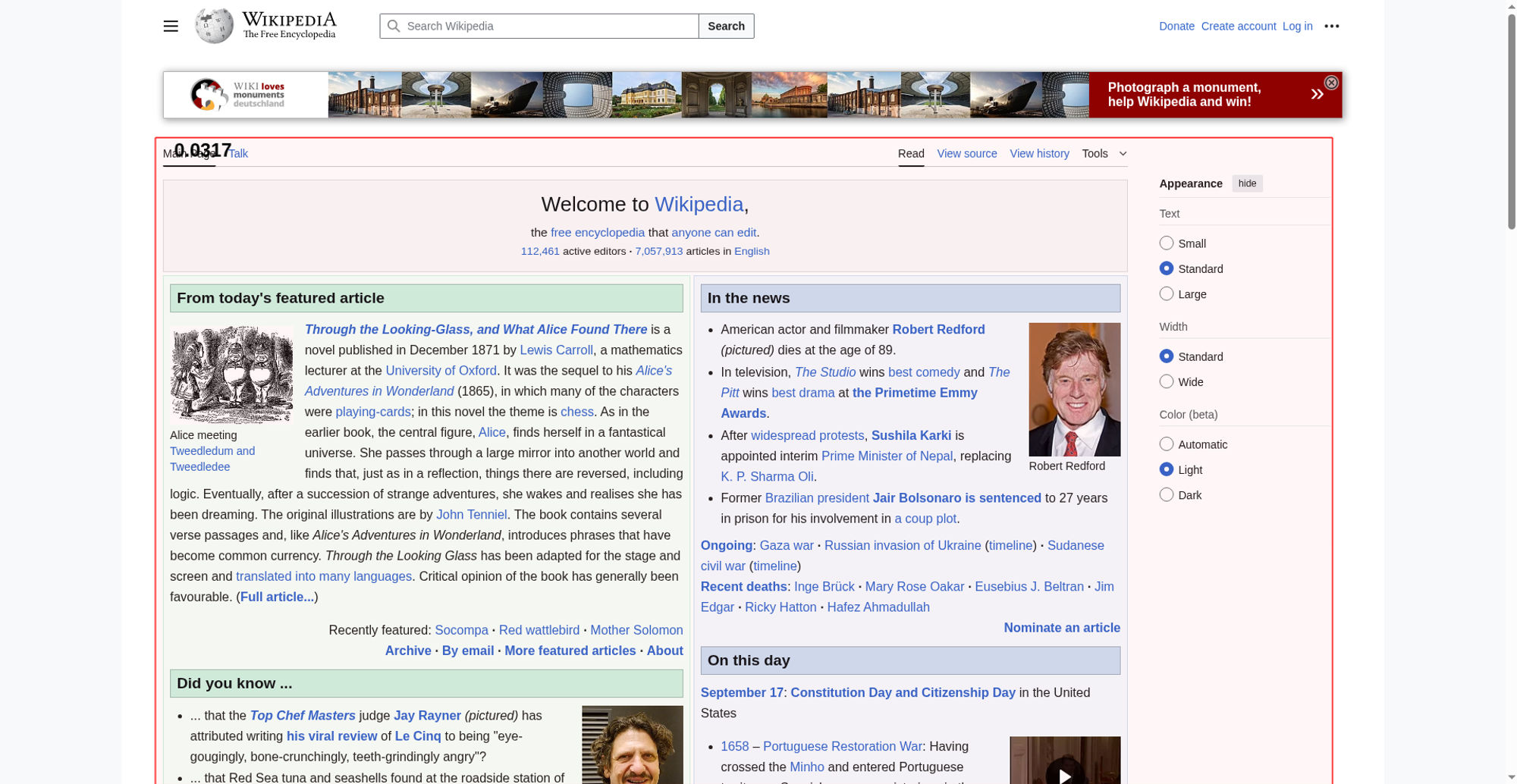Open the Gaza war link
This screenshot has height=784, width=1517.
tap(786, 545)
